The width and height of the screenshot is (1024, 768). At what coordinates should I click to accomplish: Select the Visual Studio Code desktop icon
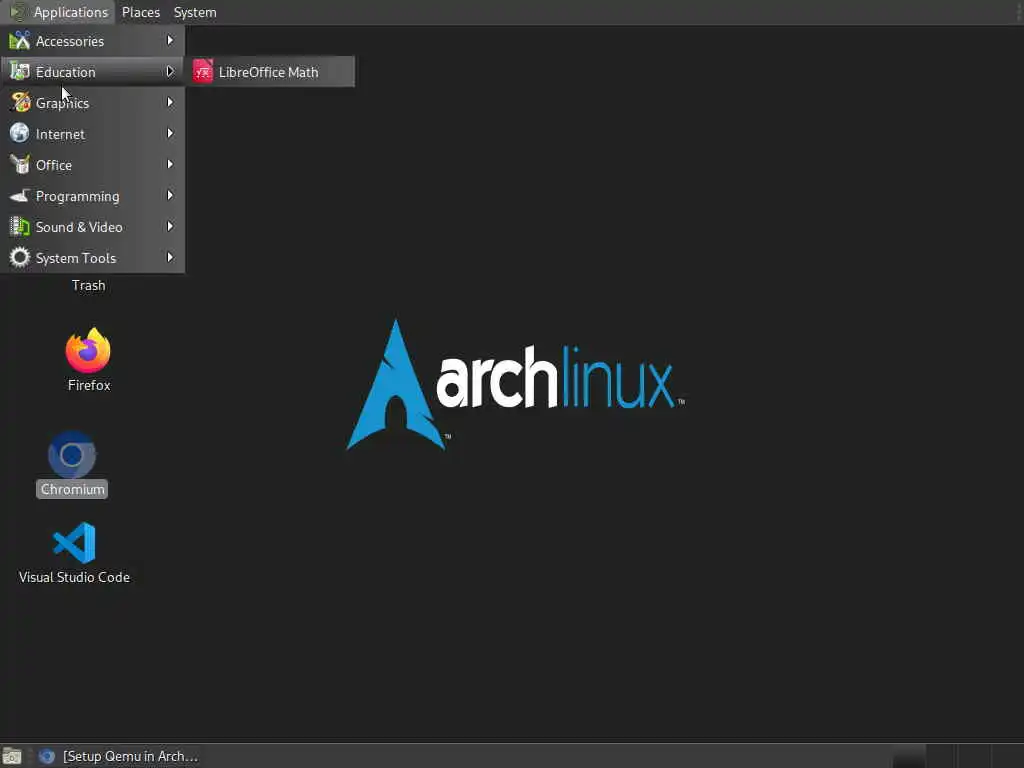coord(74,542)
